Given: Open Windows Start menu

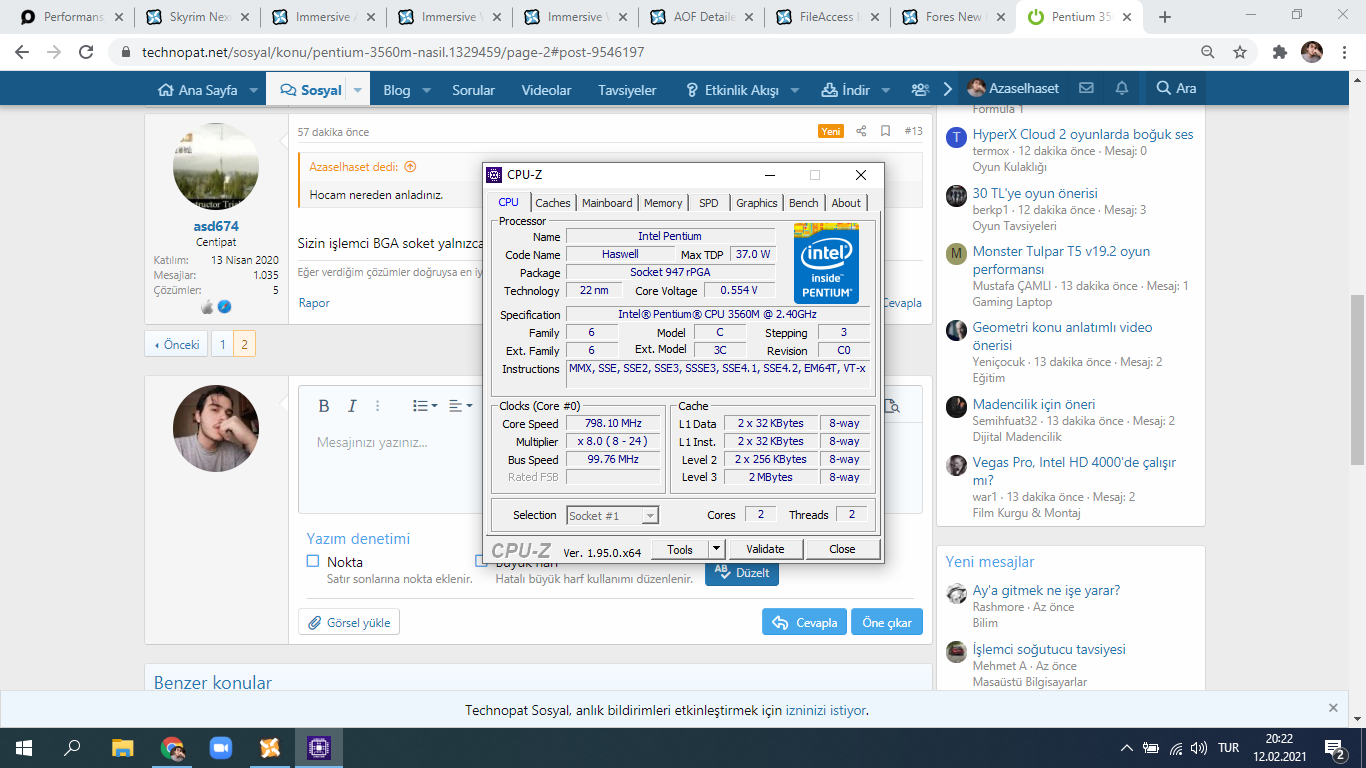Looking at the screenshot, I should click(x=24, y=747).
